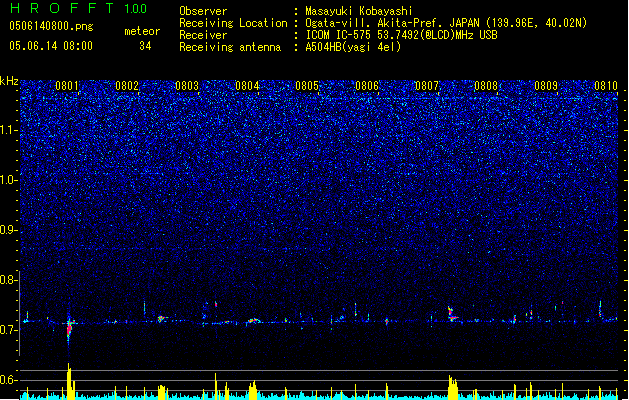Click the yellow intensity peak near 0807

pos(453,387)
